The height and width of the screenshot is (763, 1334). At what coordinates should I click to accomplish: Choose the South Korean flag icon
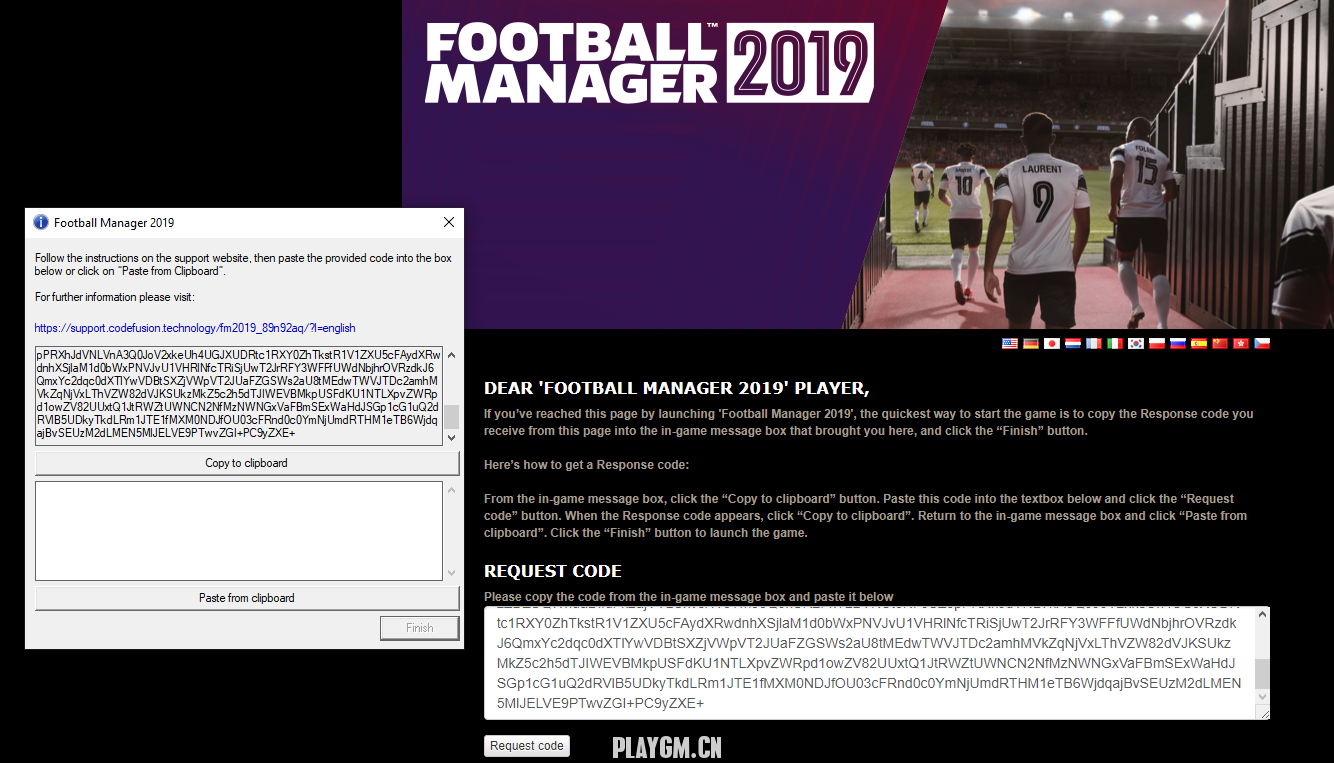[1136, 344]
